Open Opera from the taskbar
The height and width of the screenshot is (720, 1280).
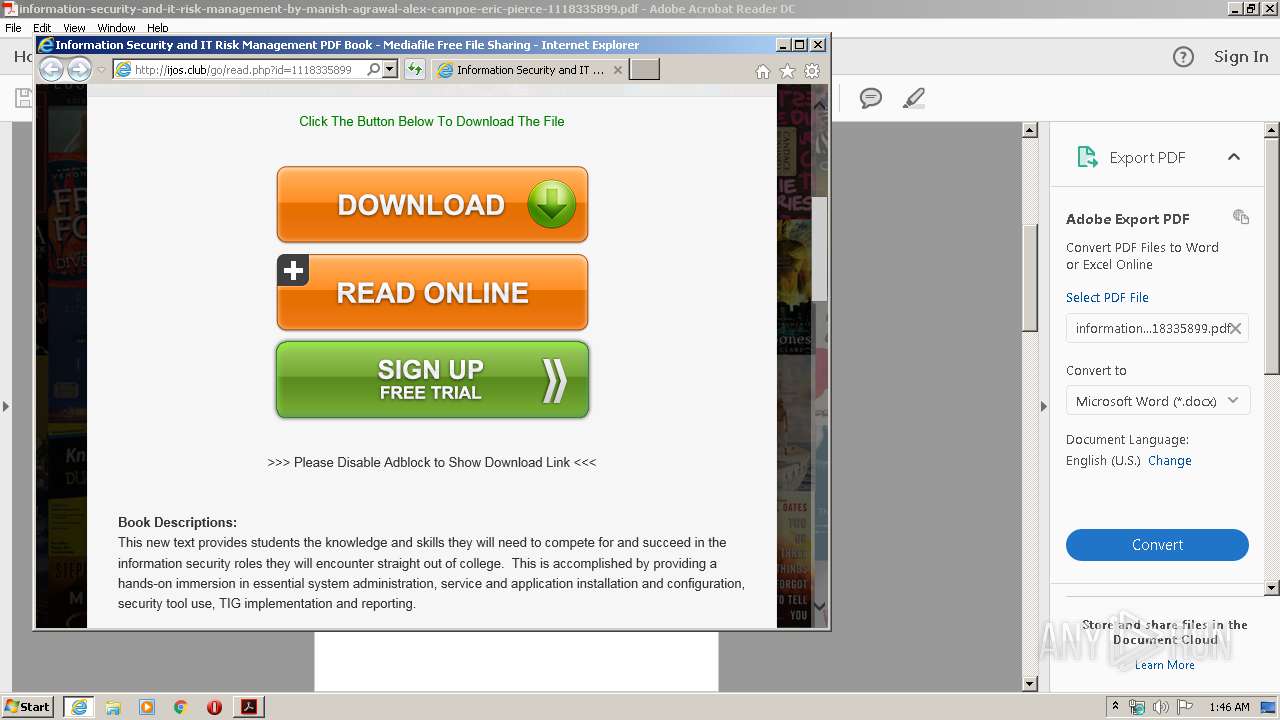pyautogui.click(x=214, y=707)
